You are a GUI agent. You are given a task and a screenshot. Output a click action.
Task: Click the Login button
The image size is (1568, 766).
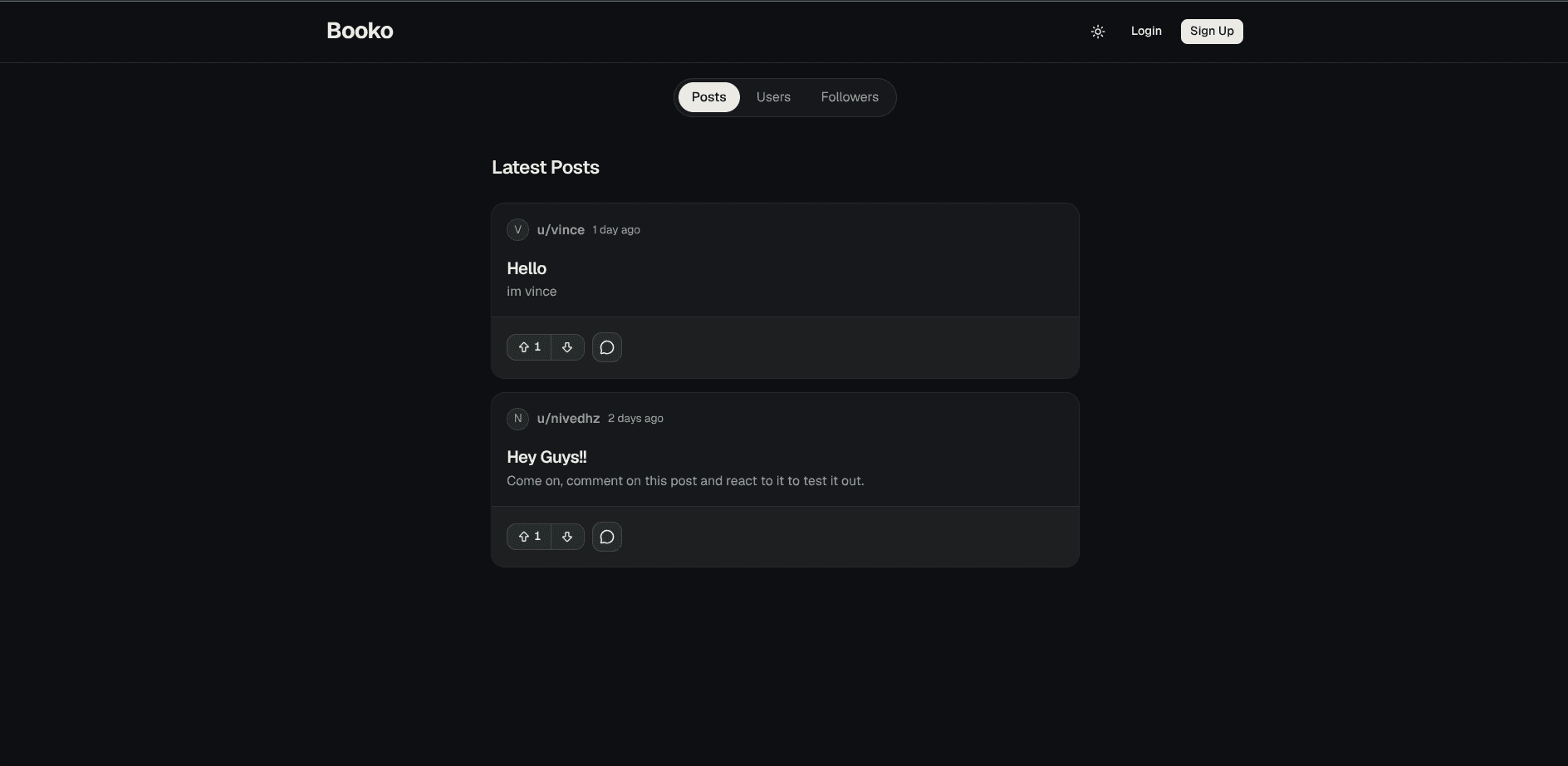click(x=1146, y=31)
